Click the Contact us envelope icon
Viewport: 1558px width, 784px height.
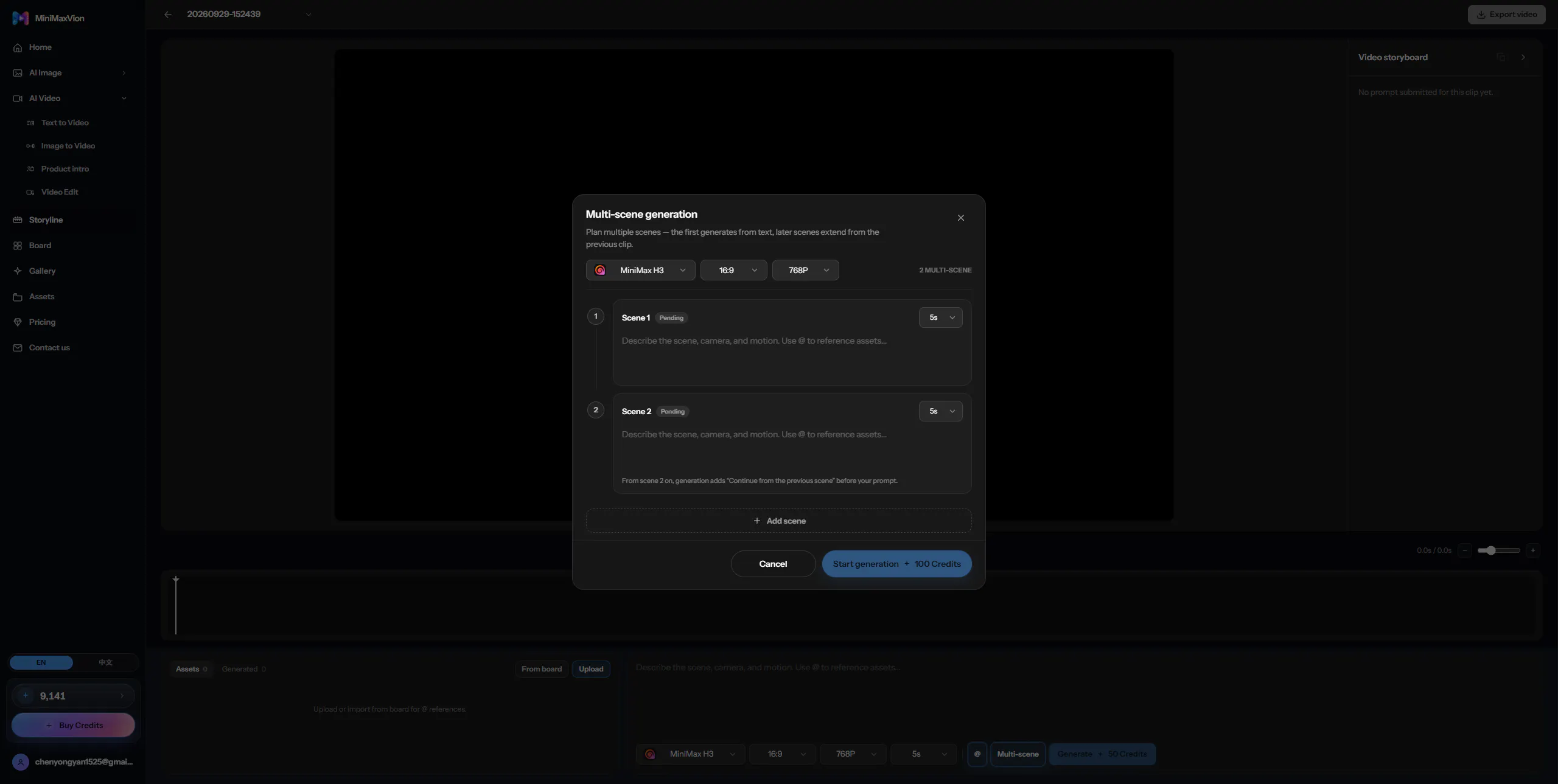coord(18,348)
